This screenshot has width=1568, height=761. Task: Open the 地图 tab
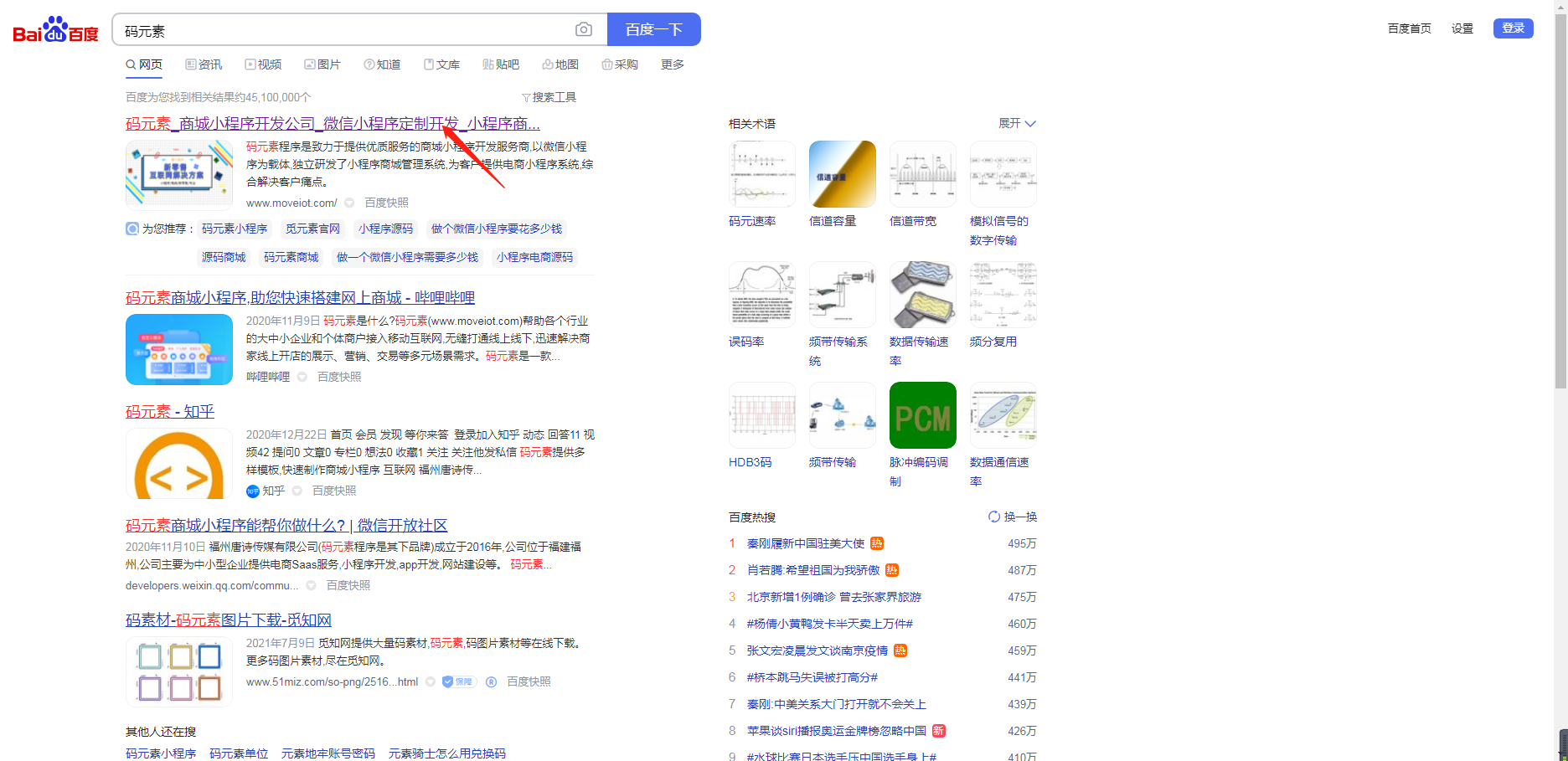click(560, 64)
